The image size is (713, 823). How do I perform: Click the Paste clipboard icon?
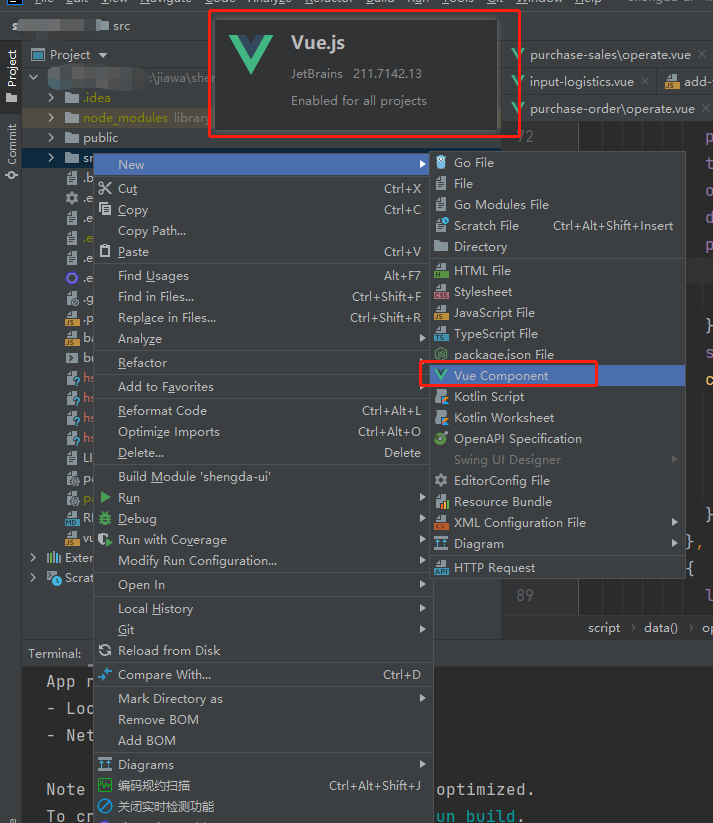tap(105, 251)
